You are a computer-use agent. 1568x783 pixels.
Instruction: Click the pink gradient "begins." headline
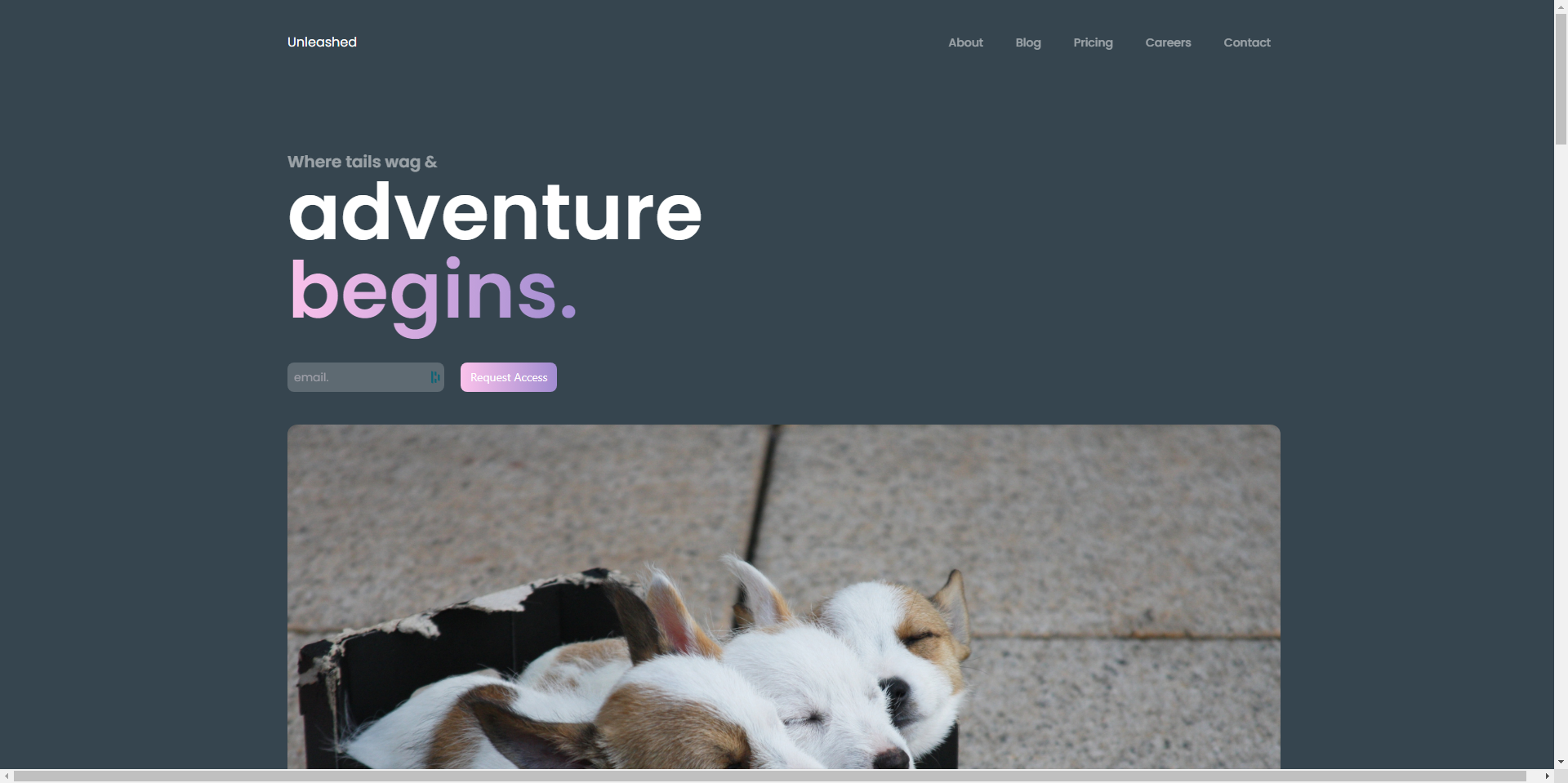tap(433, 292)
